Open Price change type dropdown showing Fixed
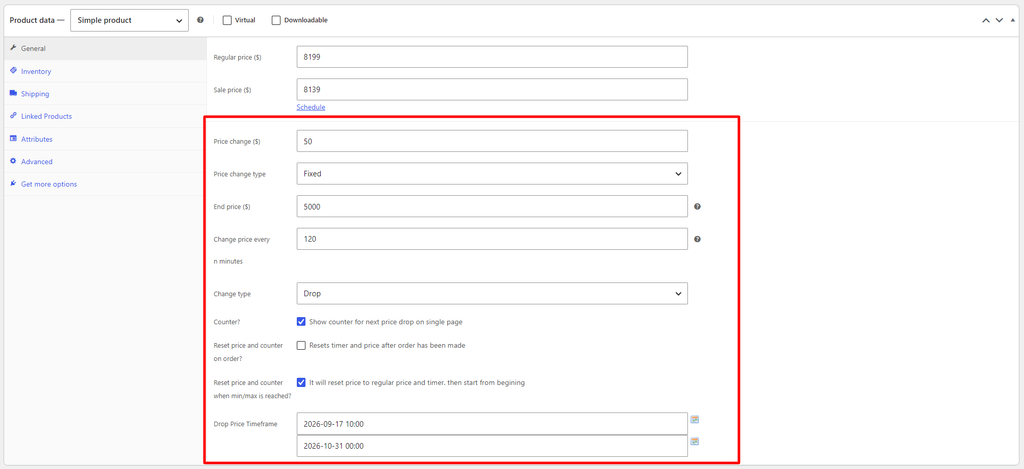The width and height of the screenshot is (1024, 469). (492, 174)
